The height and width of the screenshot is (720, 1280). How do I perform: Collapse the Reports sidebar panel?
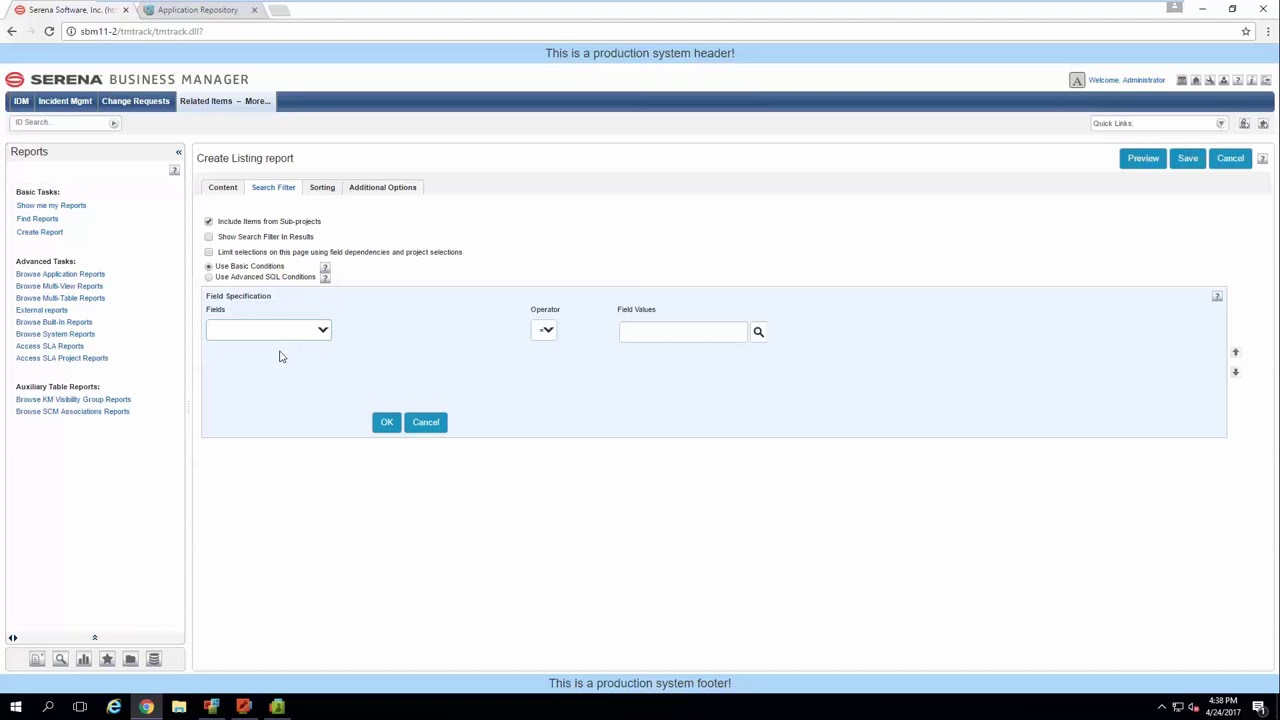[x=179, y=152]
